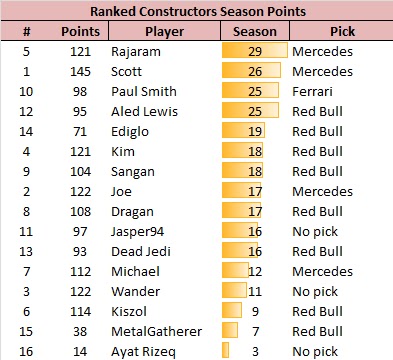Screen dimensions: 393x360
Task: Click Wander's points value 122
Action: [80, 291]
